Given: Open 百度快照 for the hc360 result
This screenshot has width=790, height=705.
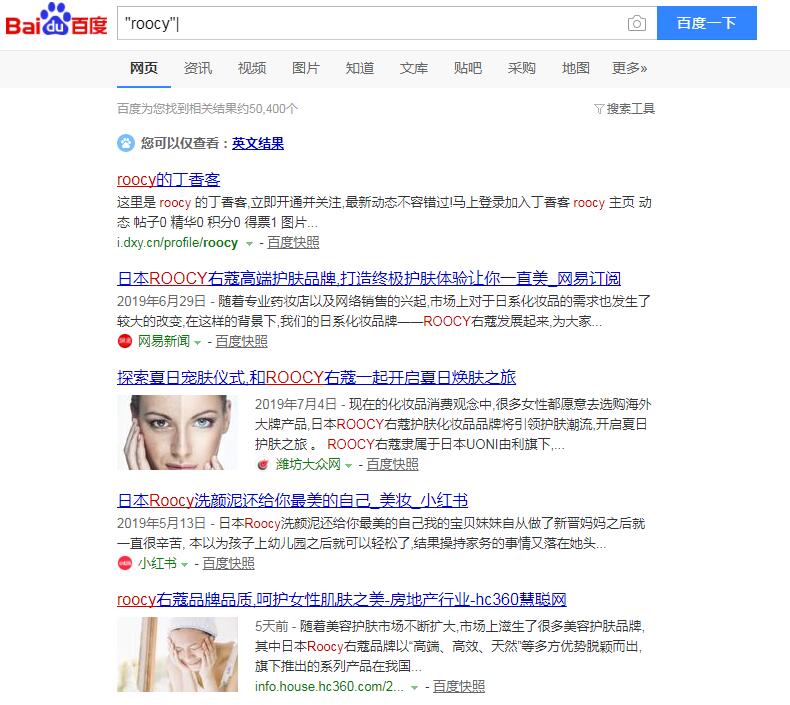Looking at the screenshot, I should click(x=458, y=686).
